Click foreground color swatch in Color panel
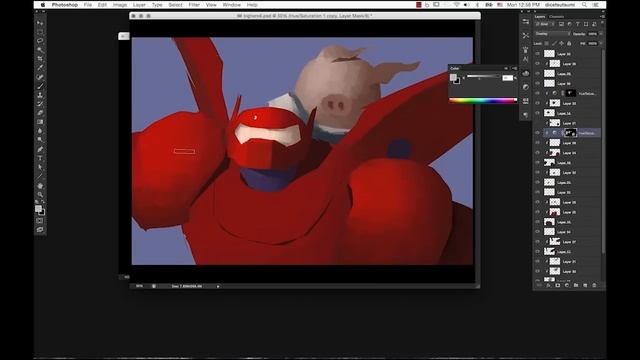Image resolution: width=640 pixels, height=360 pixels. point(453,77)
